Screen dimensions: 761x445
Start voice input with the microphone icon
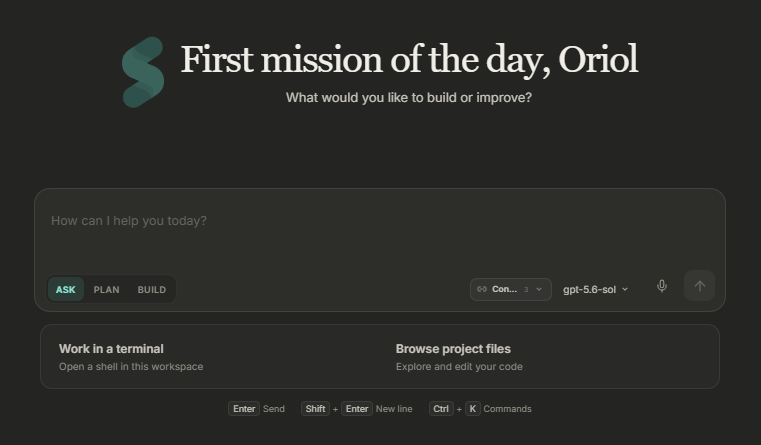[x=662, y=286]
